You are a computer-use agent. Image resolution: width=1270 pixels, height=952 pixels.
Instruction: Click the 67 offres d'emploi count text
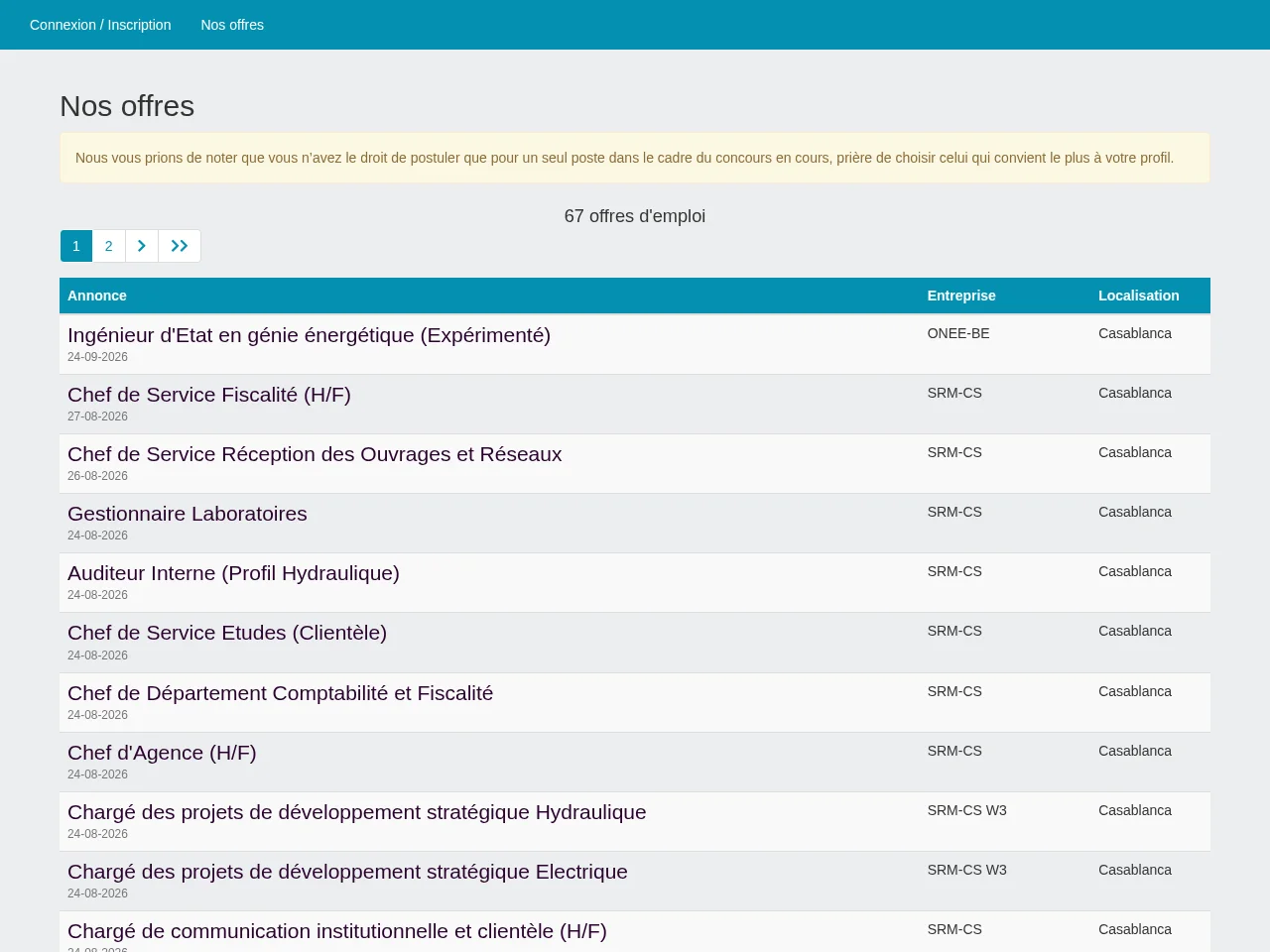tap(635, 216)
